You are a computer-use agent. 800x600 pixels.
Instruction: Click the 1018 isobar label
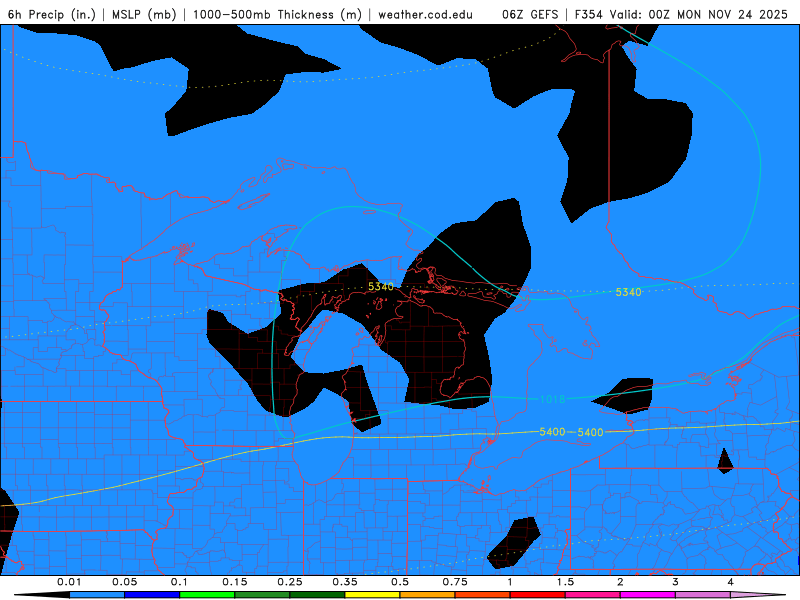553,399
